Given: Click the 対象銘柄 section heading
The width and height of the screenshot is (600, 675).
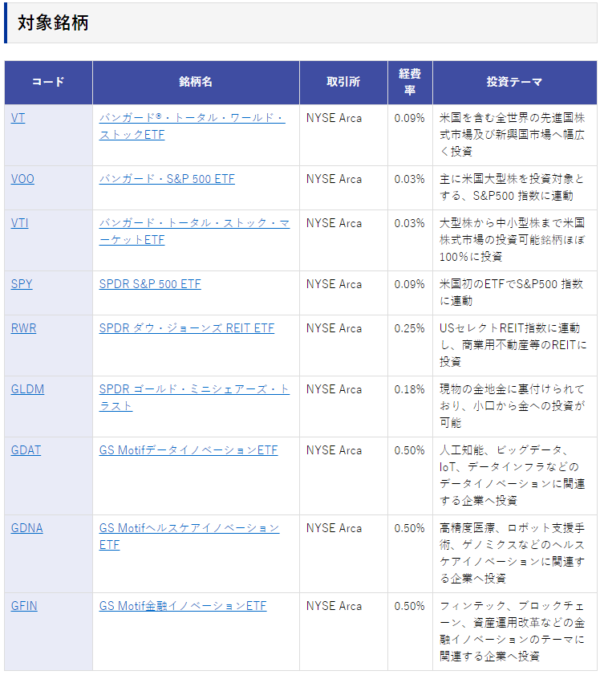Looking at the screenshot, I should point(53,23).
